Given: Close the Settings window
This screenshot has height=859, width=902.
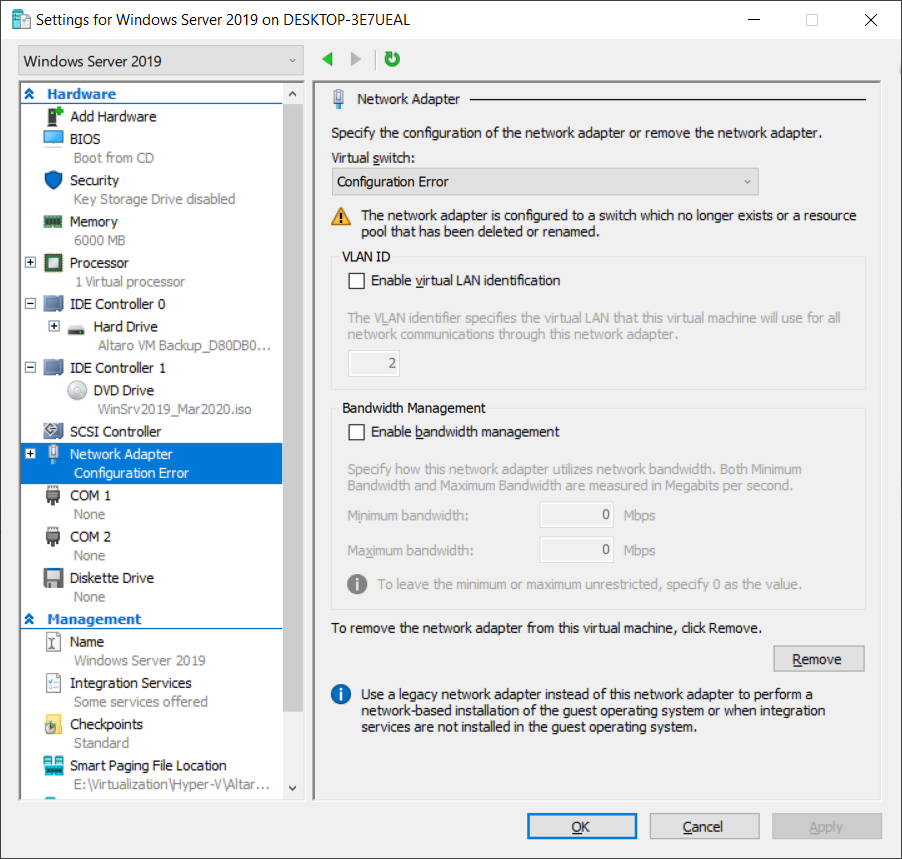Looking at the screenshot, I should click(x=871, y=20).
